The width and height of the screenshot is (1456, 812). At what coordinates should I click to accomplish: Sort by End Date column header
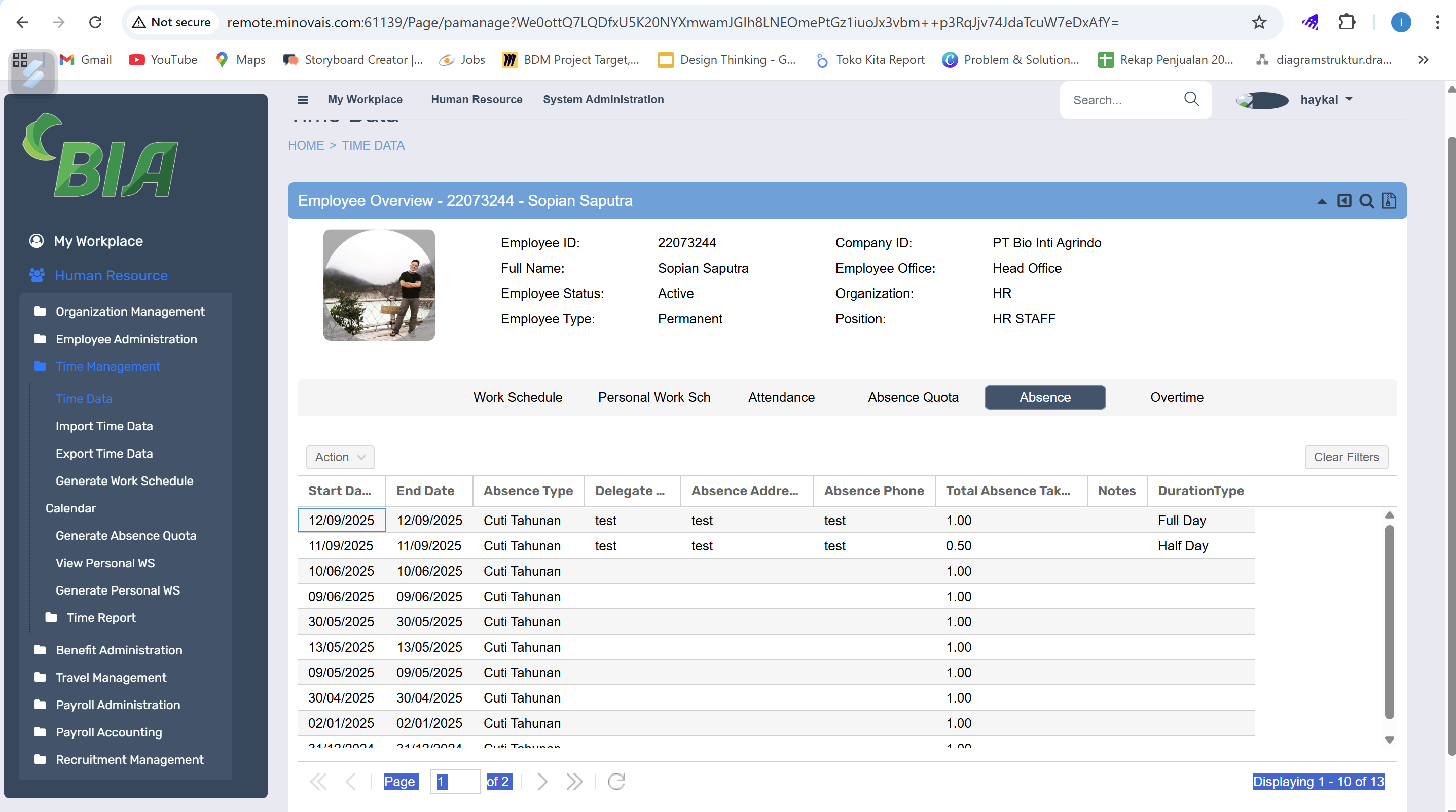[x=428, y=491]
